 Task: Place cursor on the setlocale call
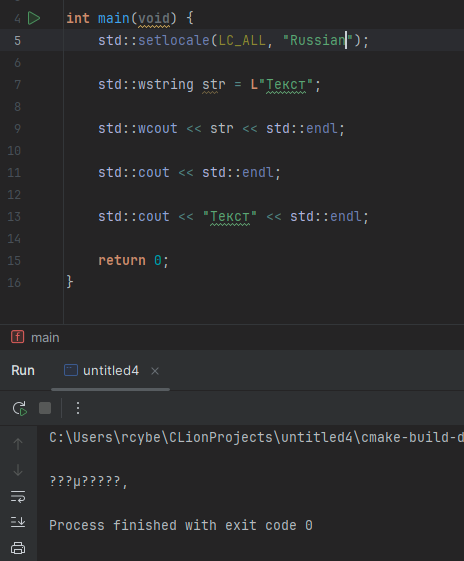tap(174, 40)
